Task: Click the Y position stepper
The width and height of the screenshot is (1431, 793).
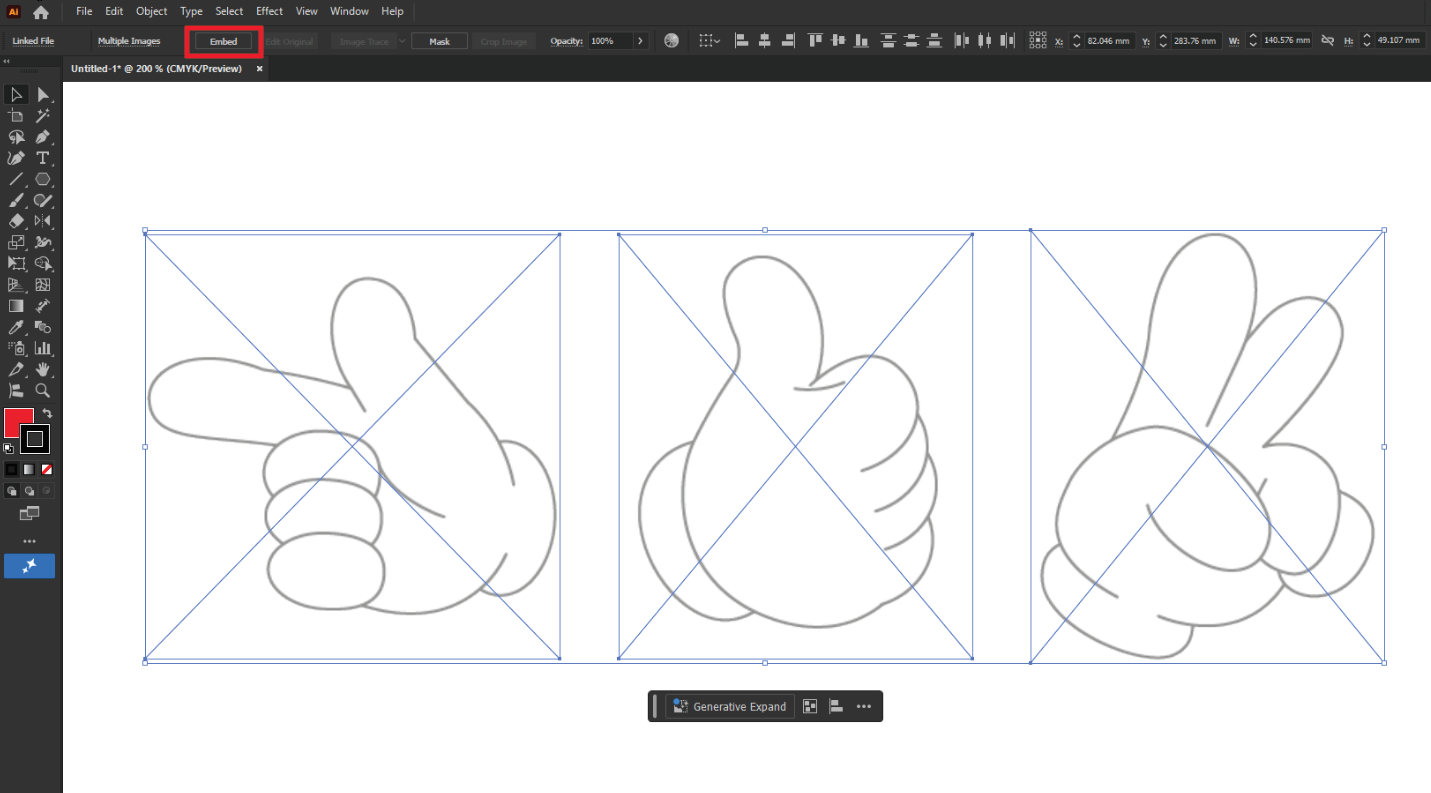Action: click(1163, 41)
